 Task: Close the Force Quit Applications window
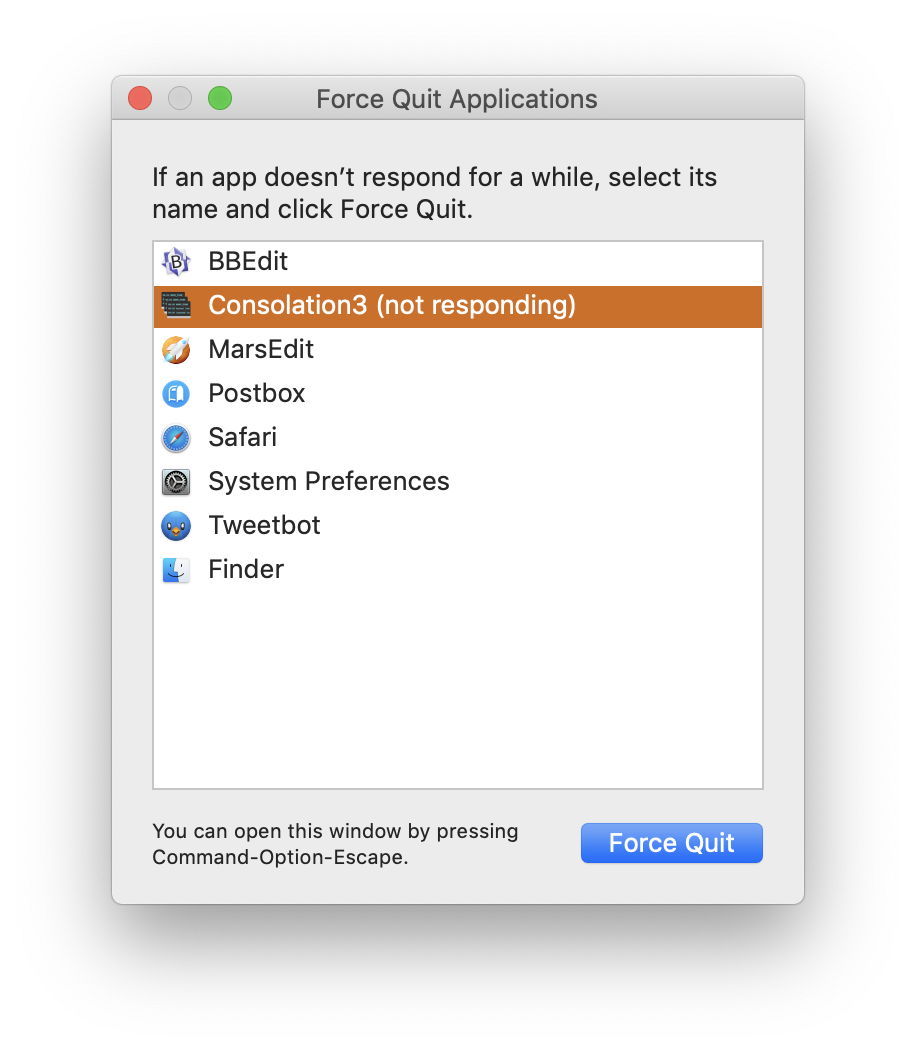(x=140, y=99)
